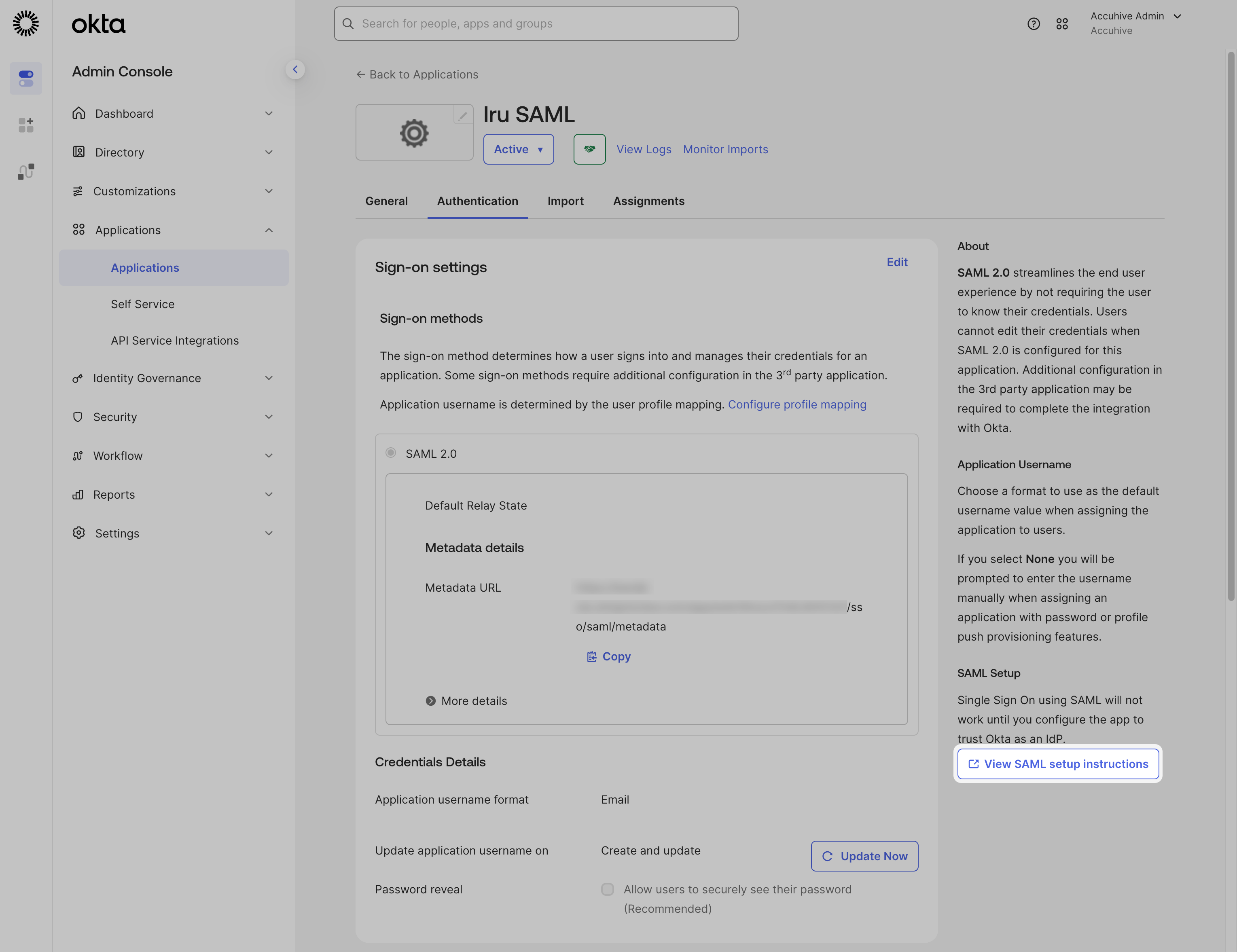Open View Logs link
The width and height of the screenshot is (1237, 952).
tap(644, 149)
